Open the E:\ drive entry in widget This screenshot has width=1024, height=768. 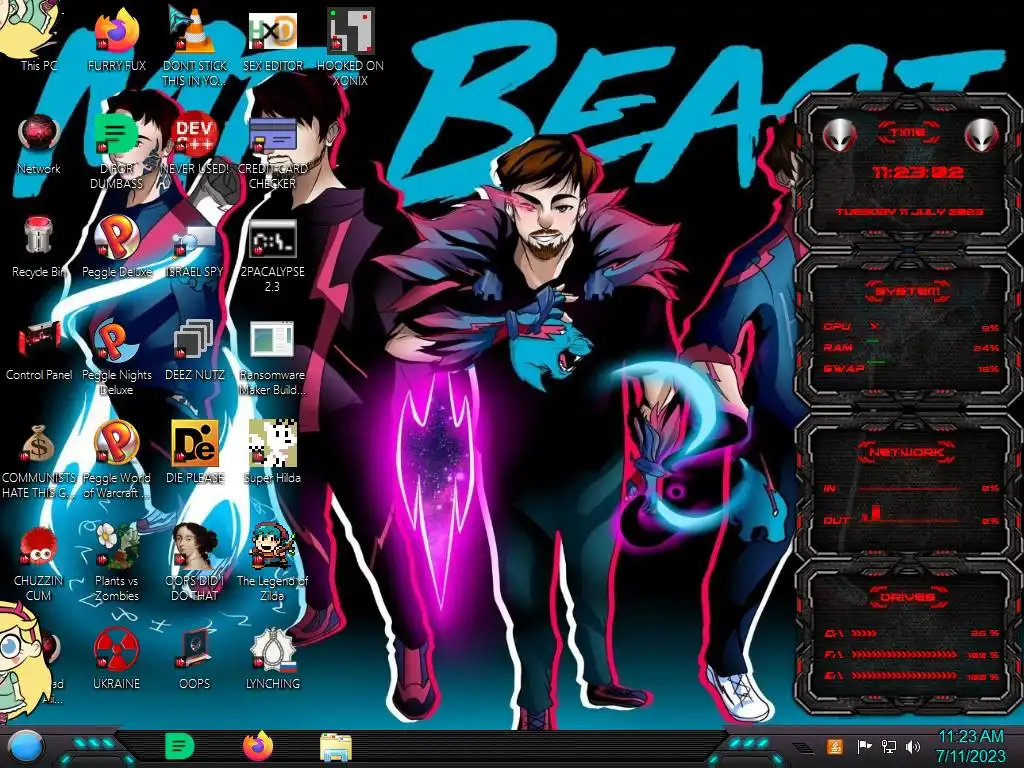[911, 676]
